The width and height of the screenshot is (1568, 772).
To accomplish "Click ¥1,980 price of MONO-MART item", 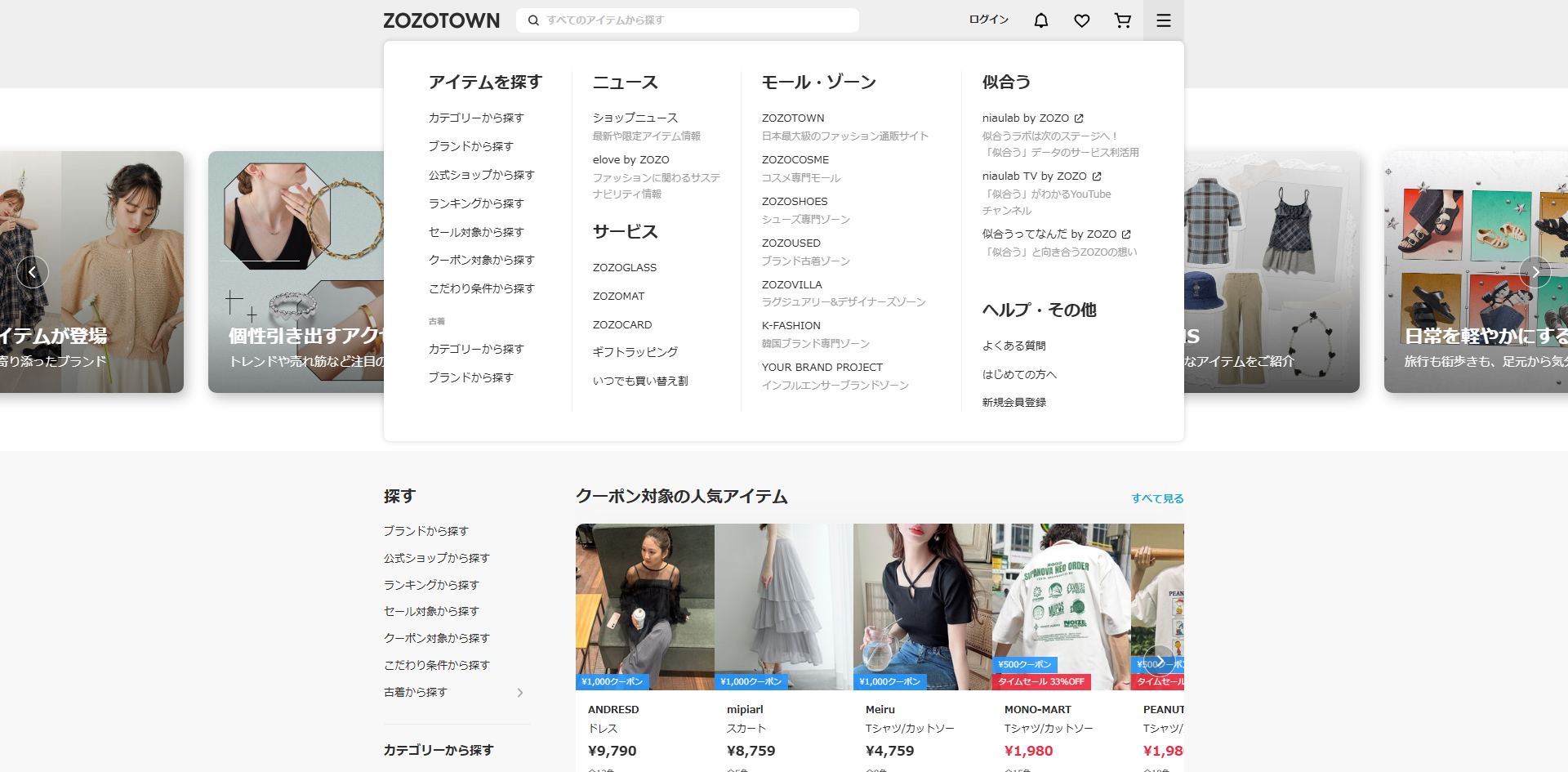I will point(1029,751).
